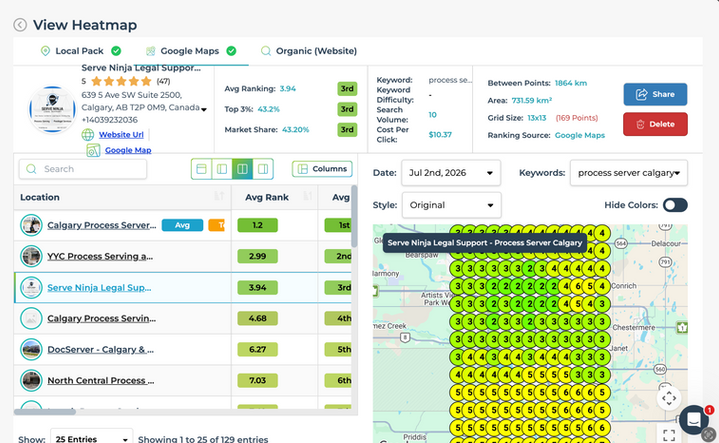Click the Serve Ninja business logo thumbnail

point(52,110)
